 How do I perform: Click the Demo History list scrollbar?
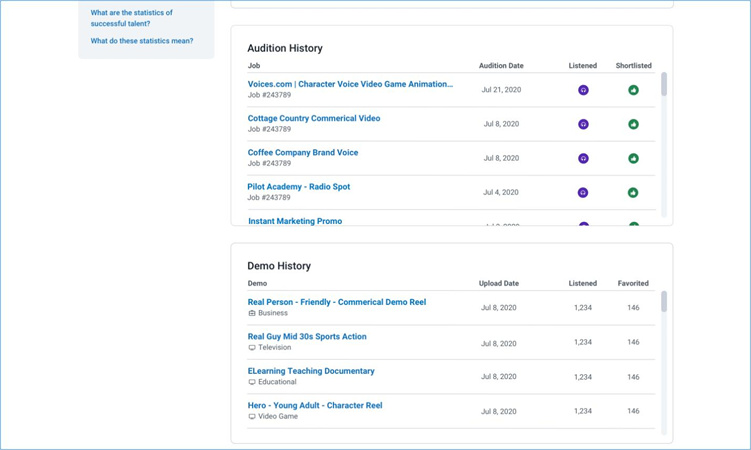(x=664, y=302)
